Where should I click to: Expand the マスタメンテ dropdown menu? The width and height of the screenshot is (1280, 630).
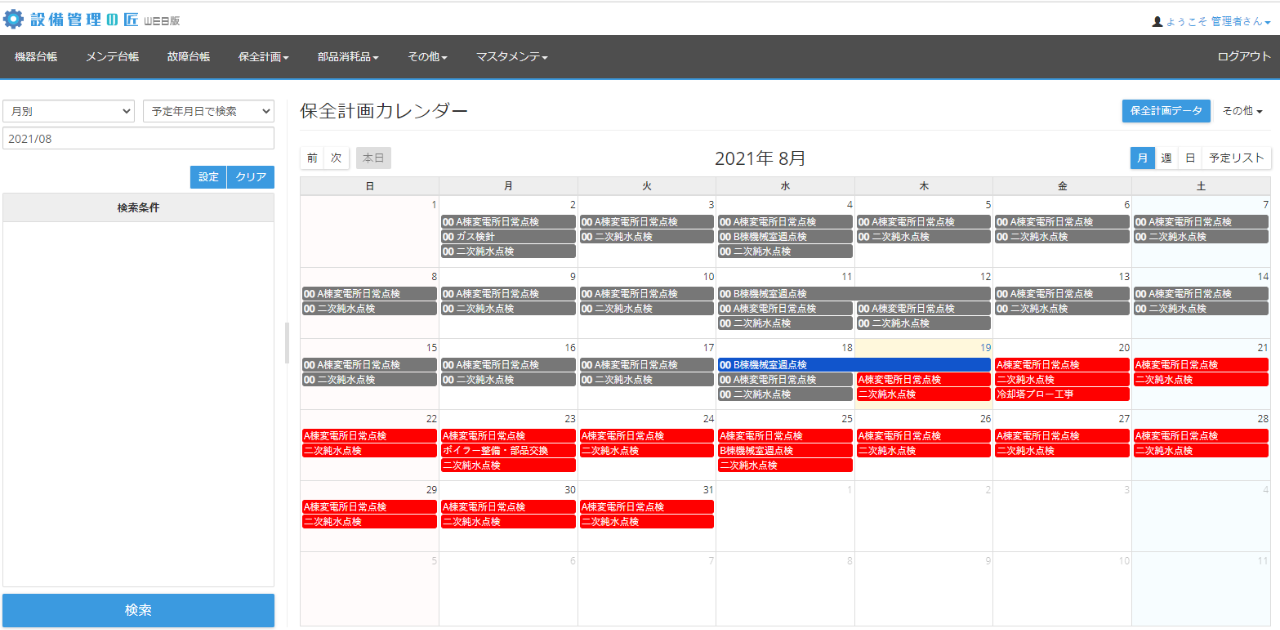tap(511, 57)
